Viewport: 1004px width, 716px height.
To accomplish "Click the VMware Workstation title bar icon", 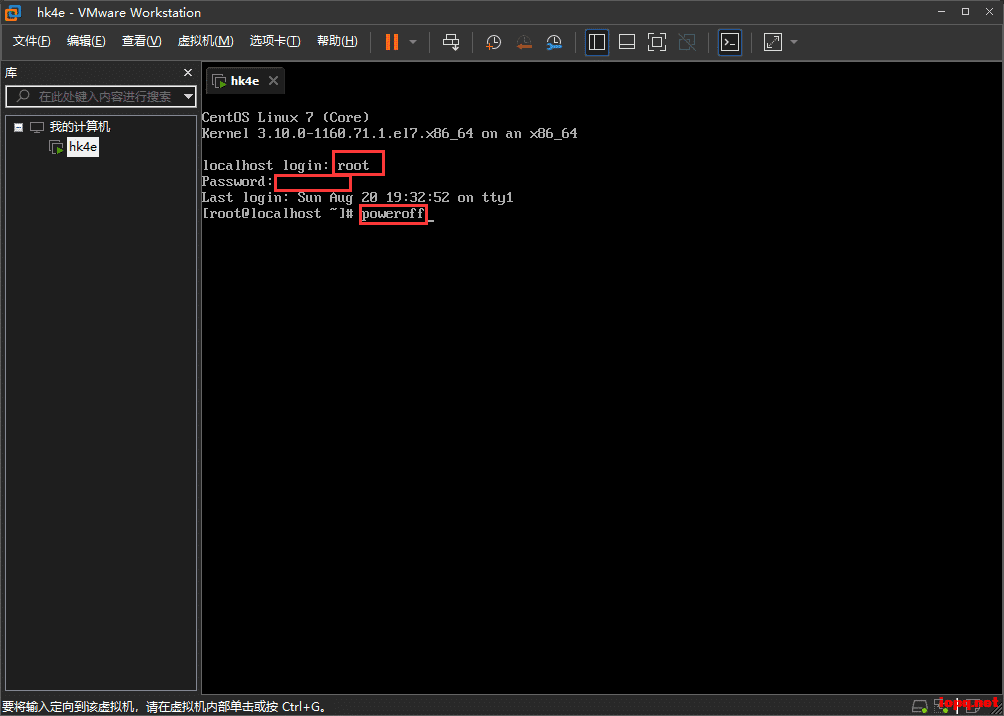I will (x=11, y=12).
